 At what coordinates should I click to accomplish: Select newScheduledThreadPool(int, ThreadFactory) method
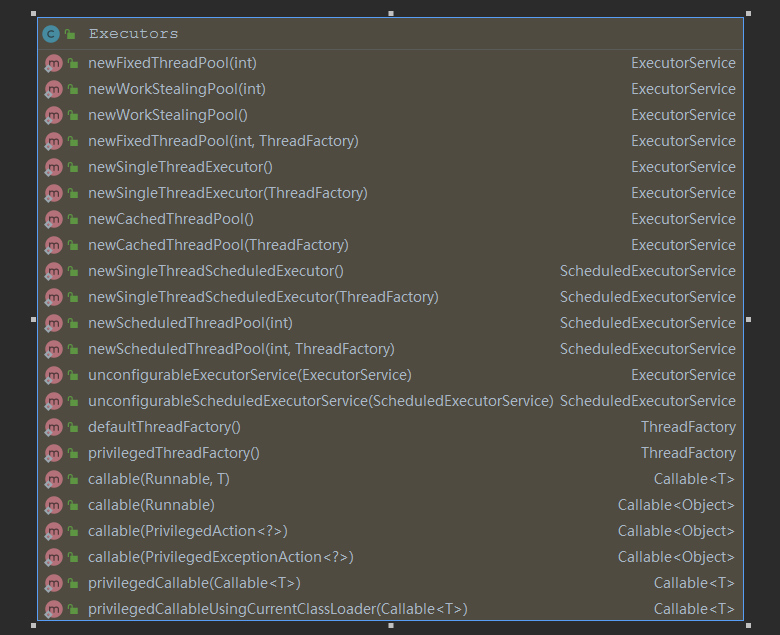241,349
